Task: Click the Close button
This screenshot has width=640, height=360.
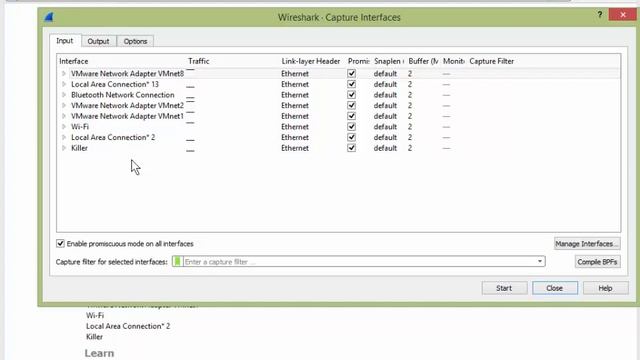Action: [555, 288]
